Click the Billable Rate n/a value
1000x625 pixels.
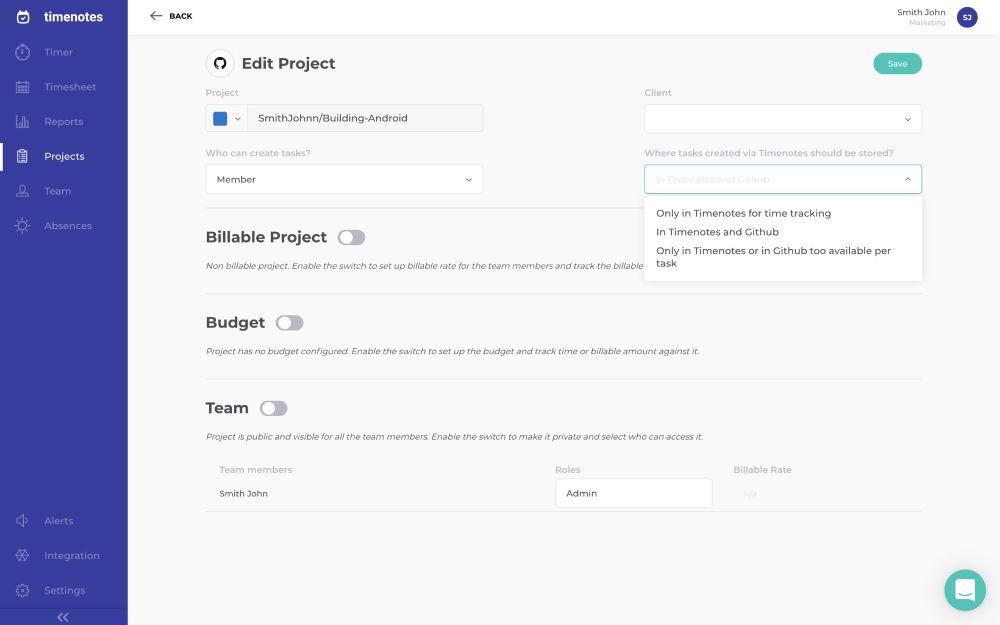click(750, 494)
